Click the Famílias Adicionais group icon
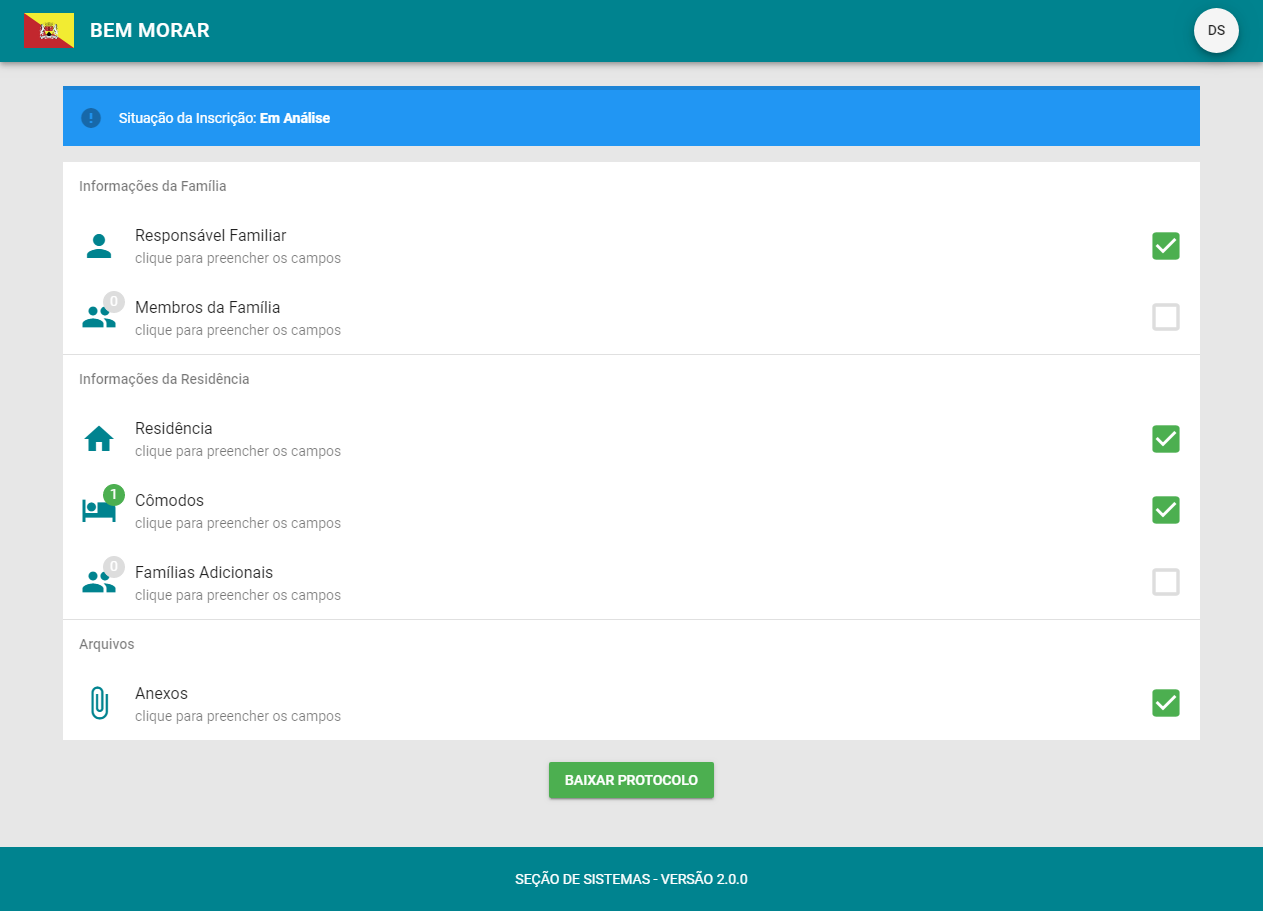Viewport: 1263px width, 911px height. 97,583
